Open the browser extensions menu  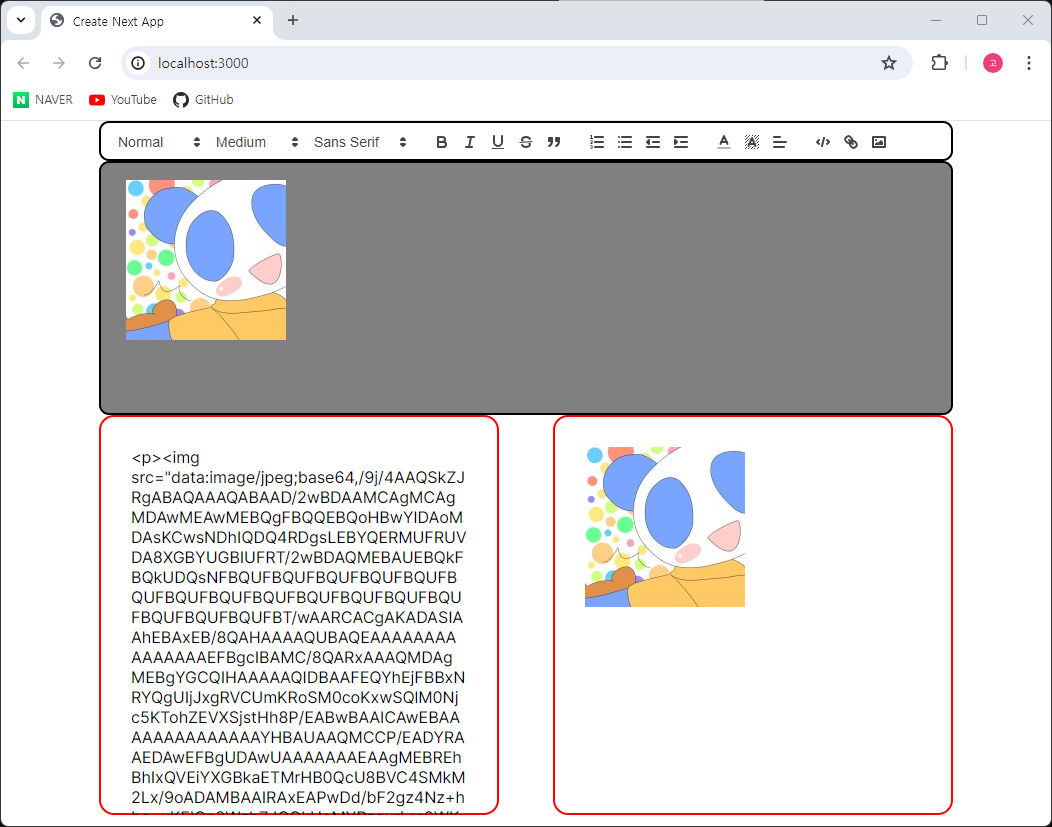(x=939, y=63)
